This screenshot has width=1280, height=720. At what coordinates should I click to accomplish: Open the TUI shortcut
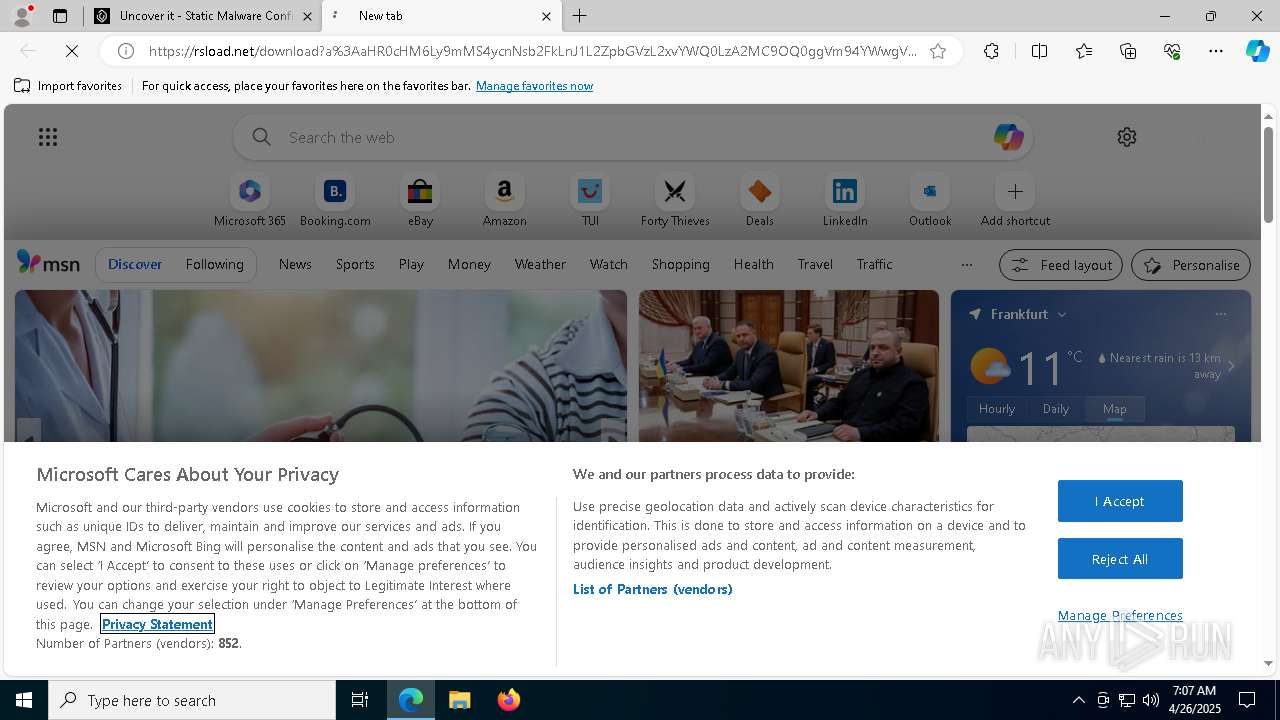pos(590,202)
